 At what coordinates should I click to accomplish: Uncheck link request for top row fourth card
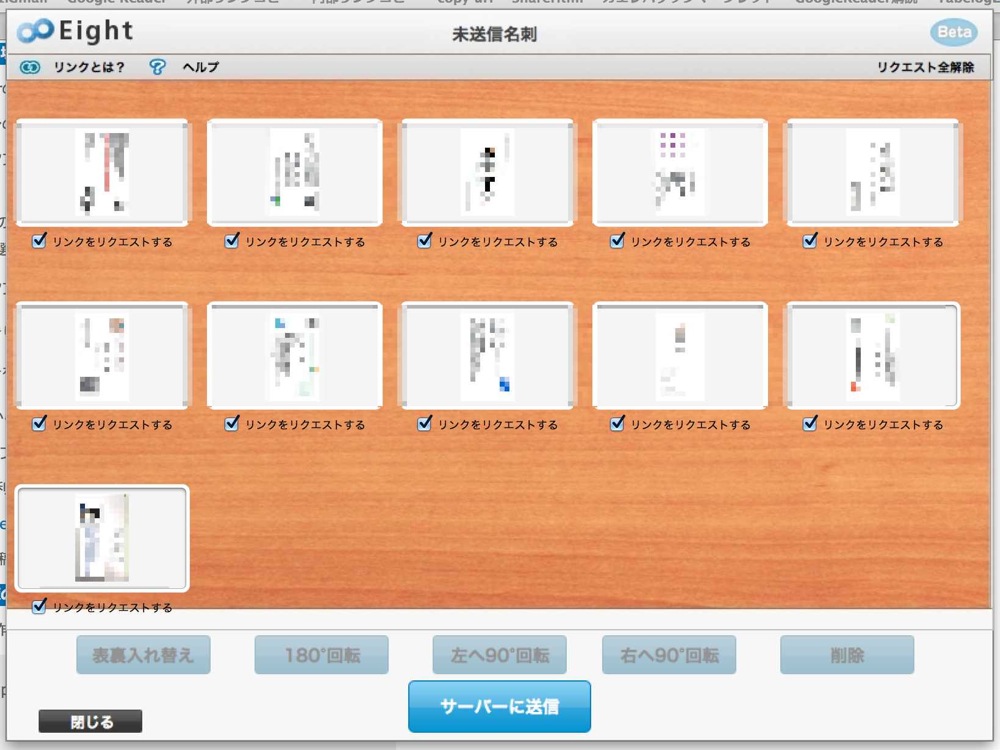tap(617, 241)
